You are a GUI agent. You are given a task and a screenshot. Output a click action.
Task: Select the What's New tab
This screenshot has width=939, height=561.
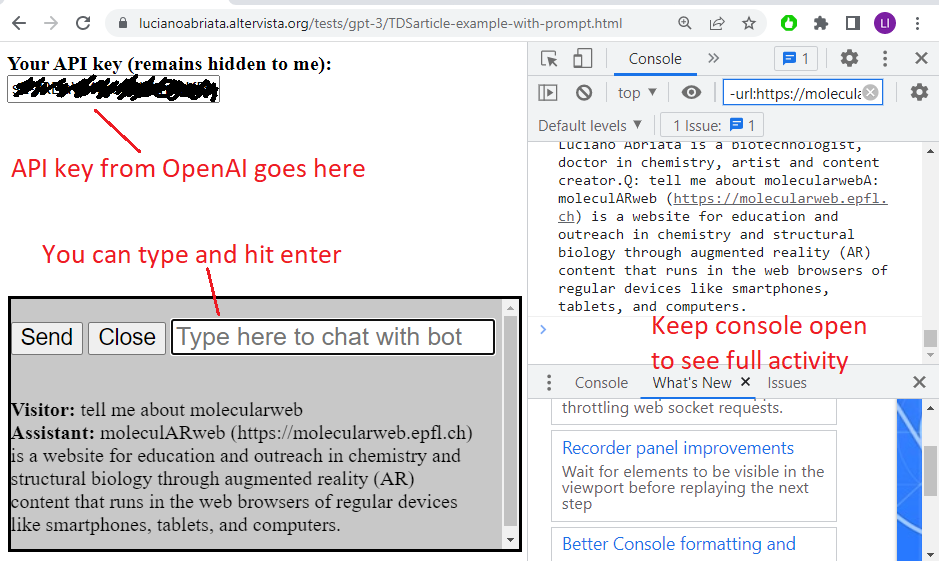[692, 383]
